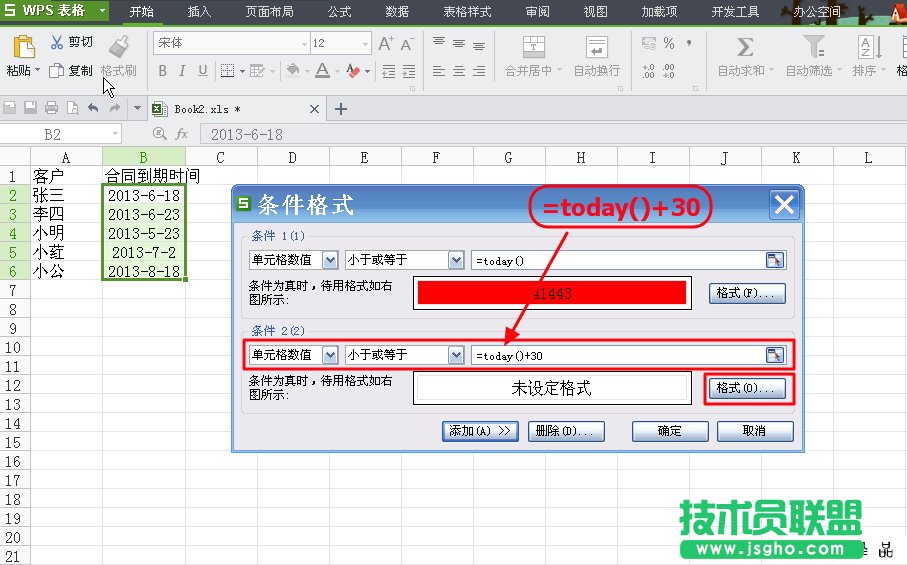The width and height of the screenshot is (907, 565).
Task: Click the red format preview for condition 1
Action: (x=552, y=293)
